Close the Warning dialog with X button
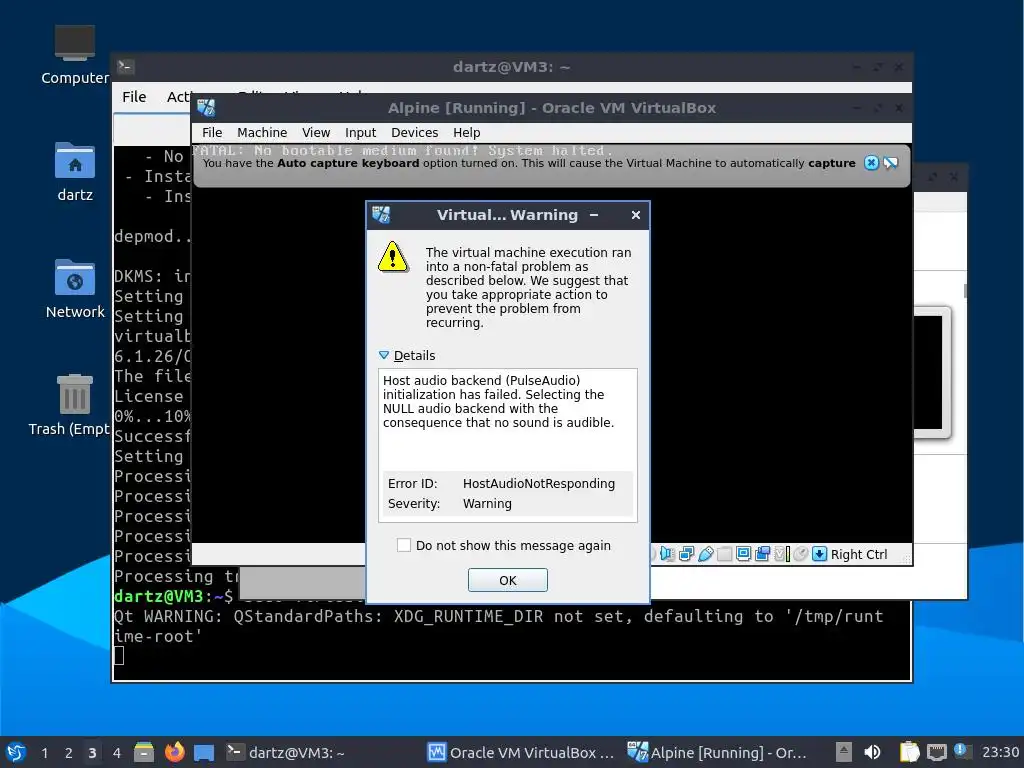This screenshot has height=768, width=1024. [635, 215]
